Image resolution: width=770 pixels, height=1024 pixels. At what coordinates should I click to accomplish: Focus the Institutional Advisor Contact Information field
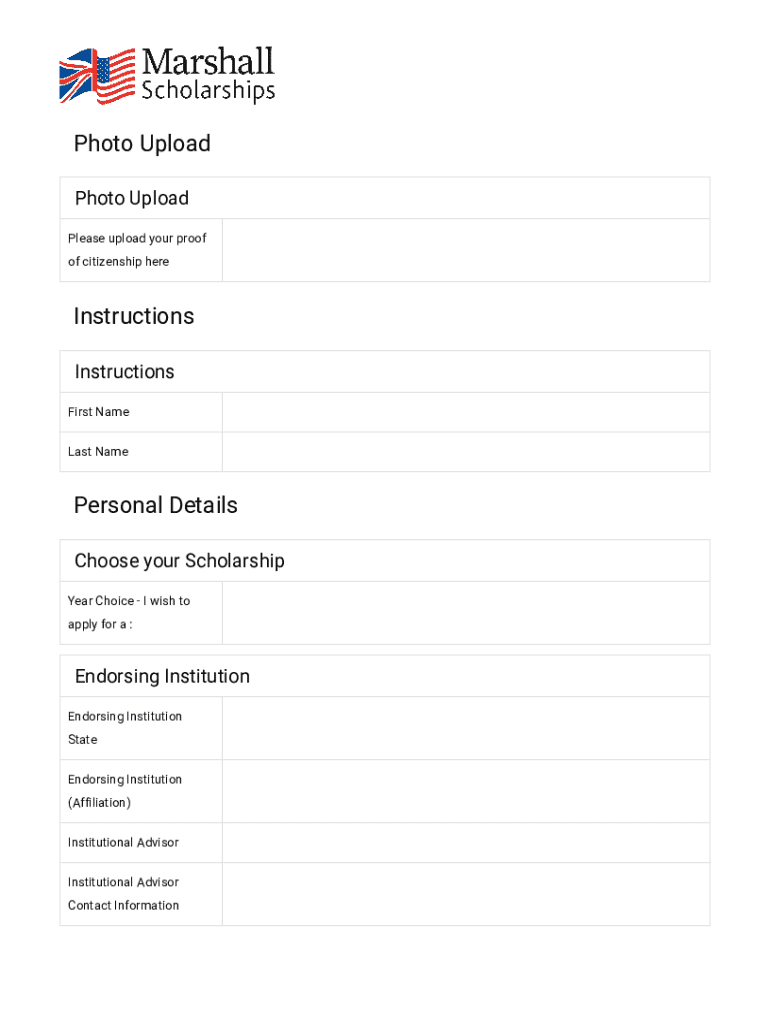(x=465, y=894)
